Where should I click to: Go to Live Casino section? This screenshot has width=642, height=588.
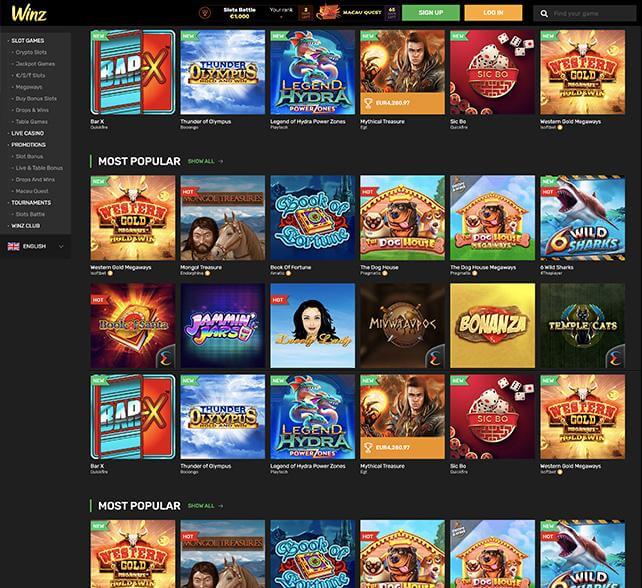tap(27, 133)
